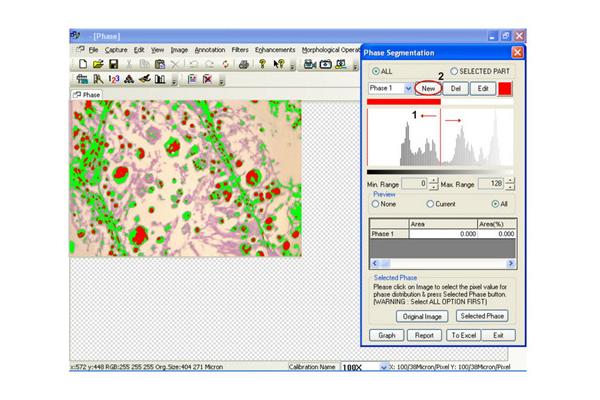Expand the measurement toolbar overflow arrow
The width and height of the screenshot is (600, 400).
click(174, 81)
